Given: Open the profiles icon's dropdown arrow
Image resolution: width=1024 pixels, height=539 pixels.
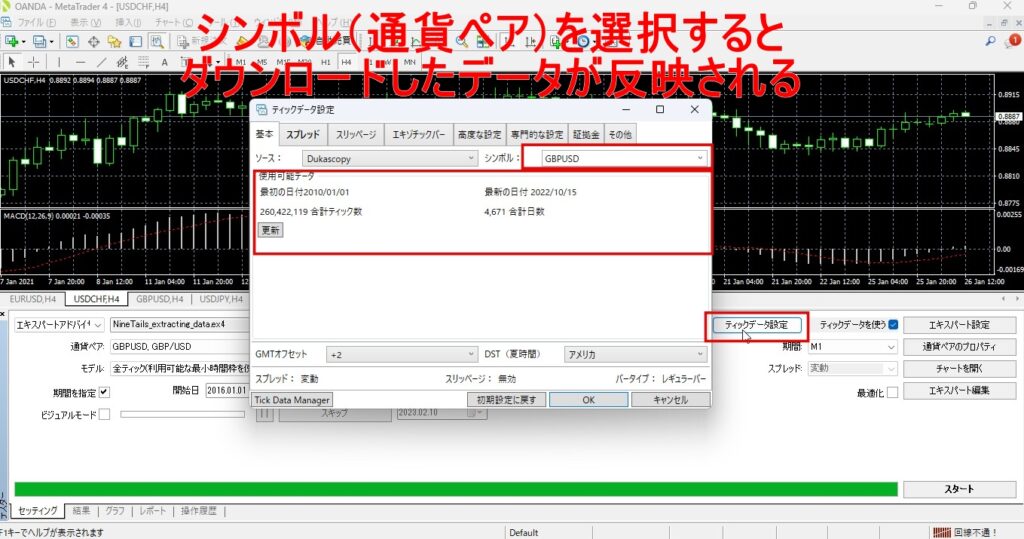Looking at the screenshot, I should point(52,42).
